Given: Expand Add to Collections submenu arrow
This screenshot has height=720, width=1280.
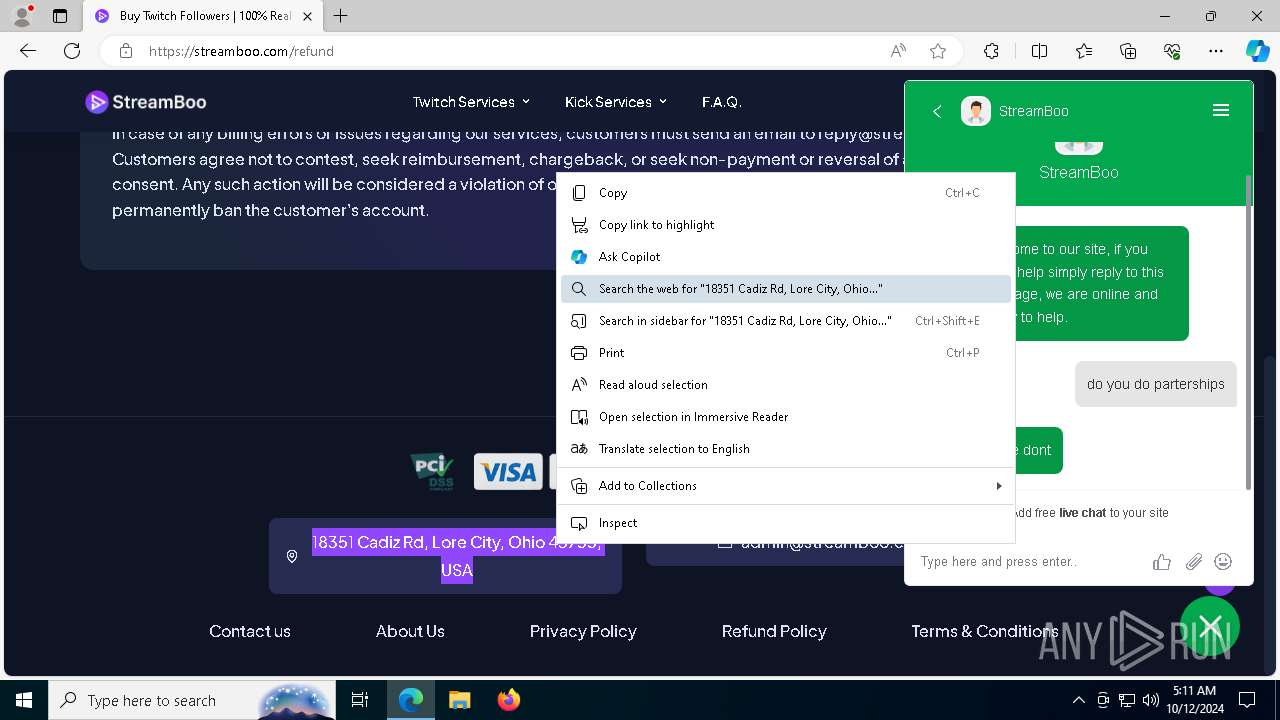Looking at the screenshot, I should pos(998,486).
